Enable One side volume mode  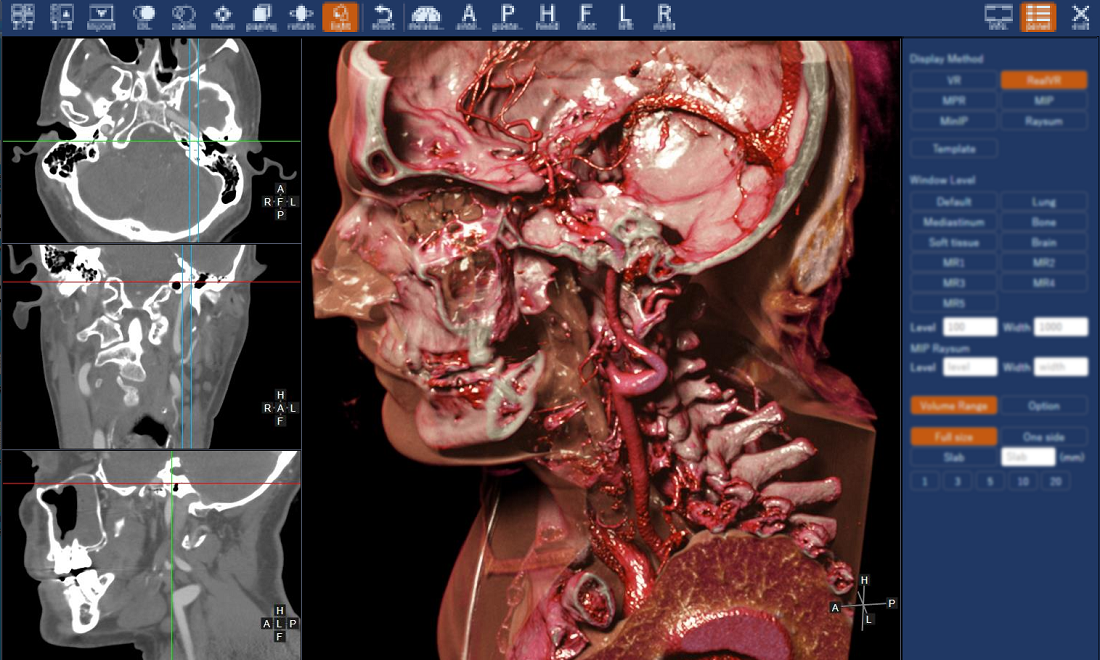[1043, 437]
